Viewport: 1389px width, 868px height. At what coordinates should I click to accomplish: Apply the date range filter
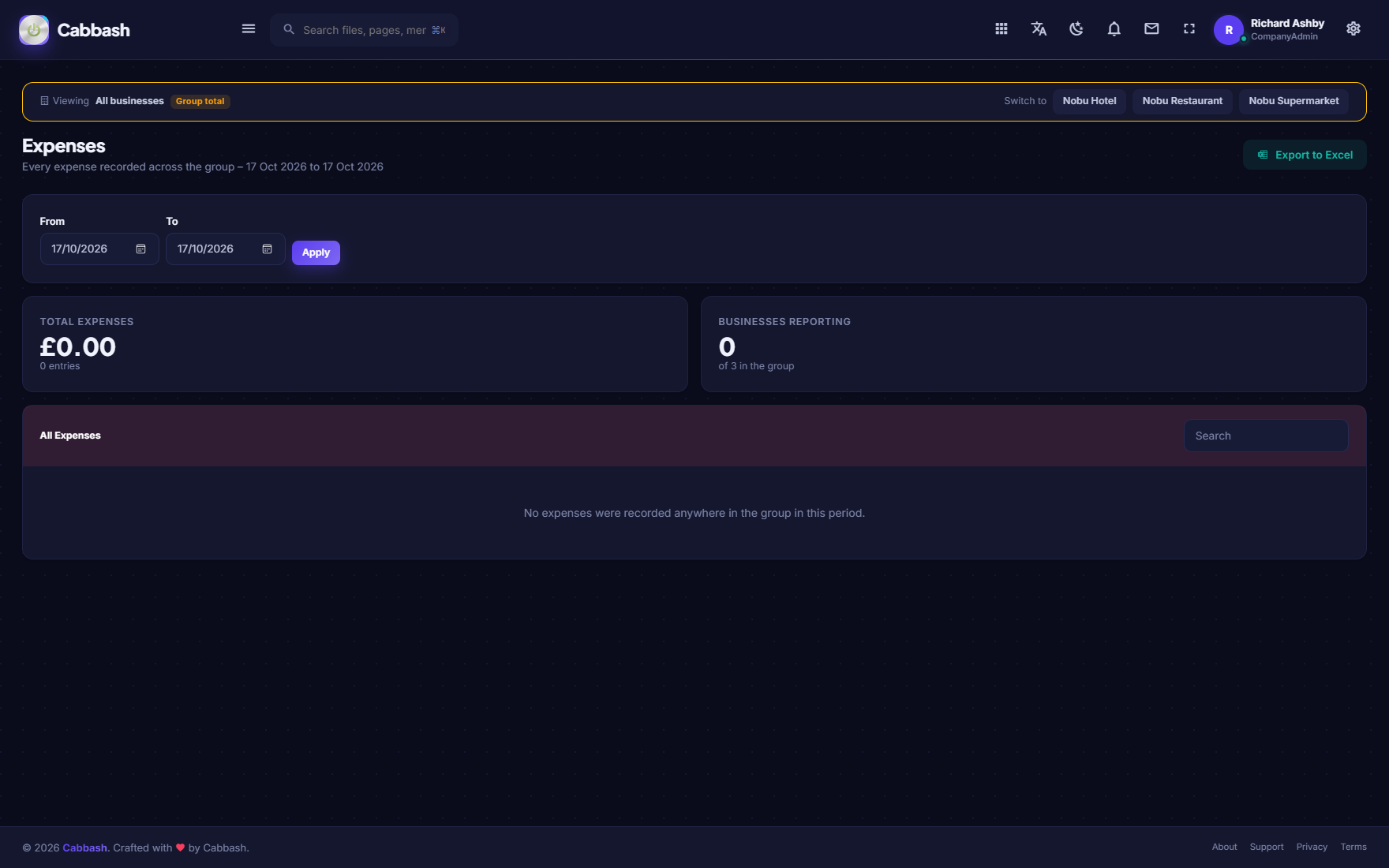click(316, 253)
